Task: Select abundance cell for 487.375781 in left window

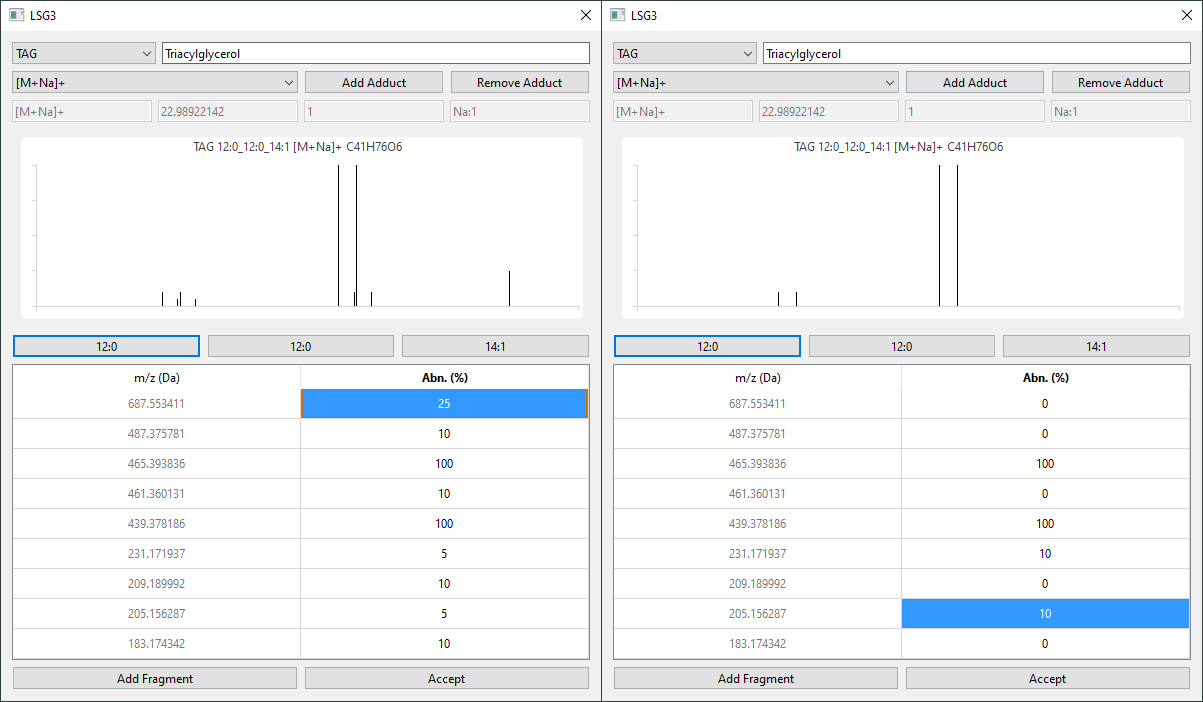Action: 444,433
